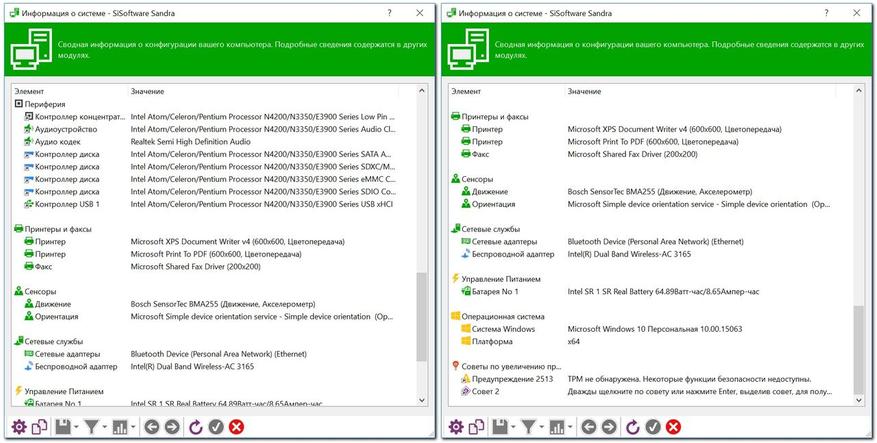877x443 pixels.
Task: Click the right window's vertical scrollbar thumb
Action: [x=859, y=350]
